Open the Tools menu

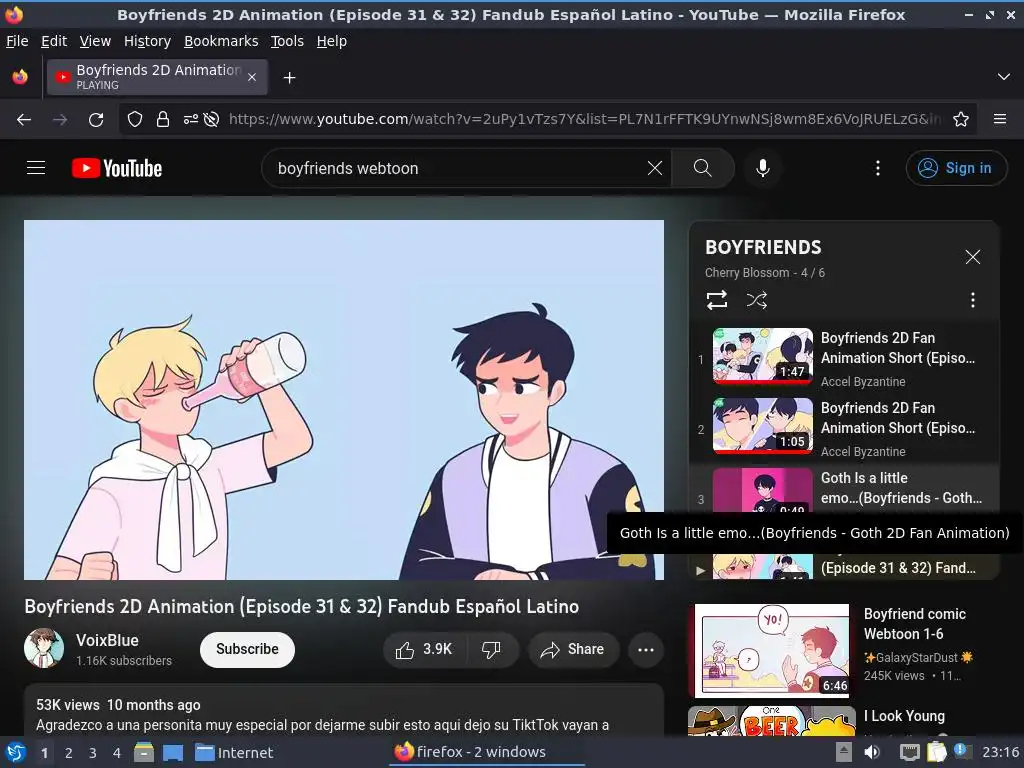pyautogui.click(x=287, y=41)
